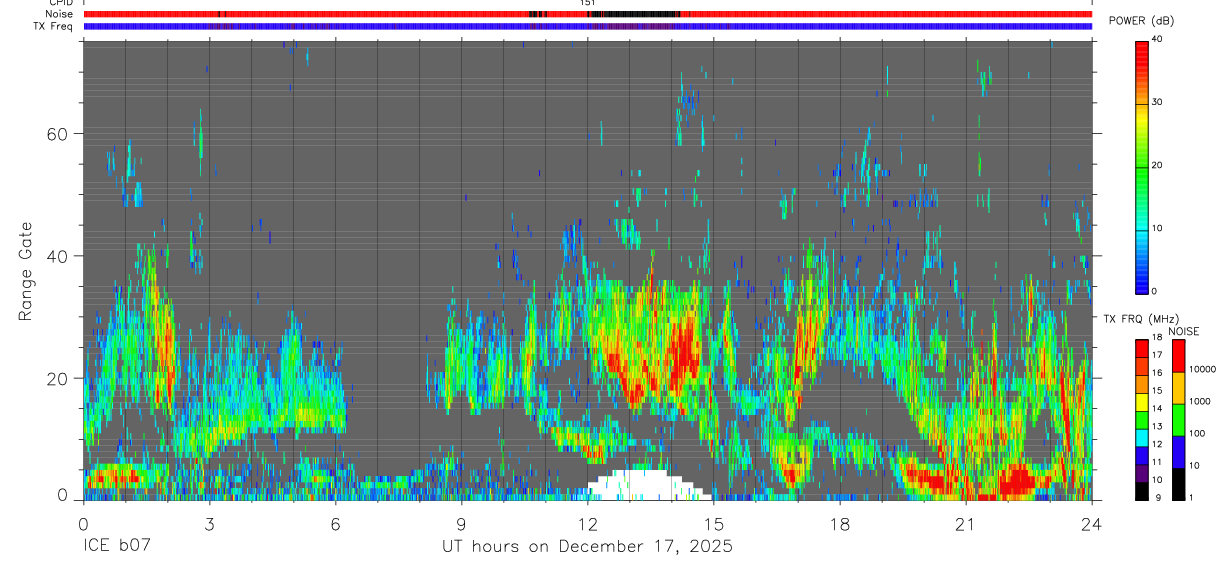Pick the yellow TX FRQ swatch below 15
The height and width of the screenshot is (567, 1228).
[1142, 401]
